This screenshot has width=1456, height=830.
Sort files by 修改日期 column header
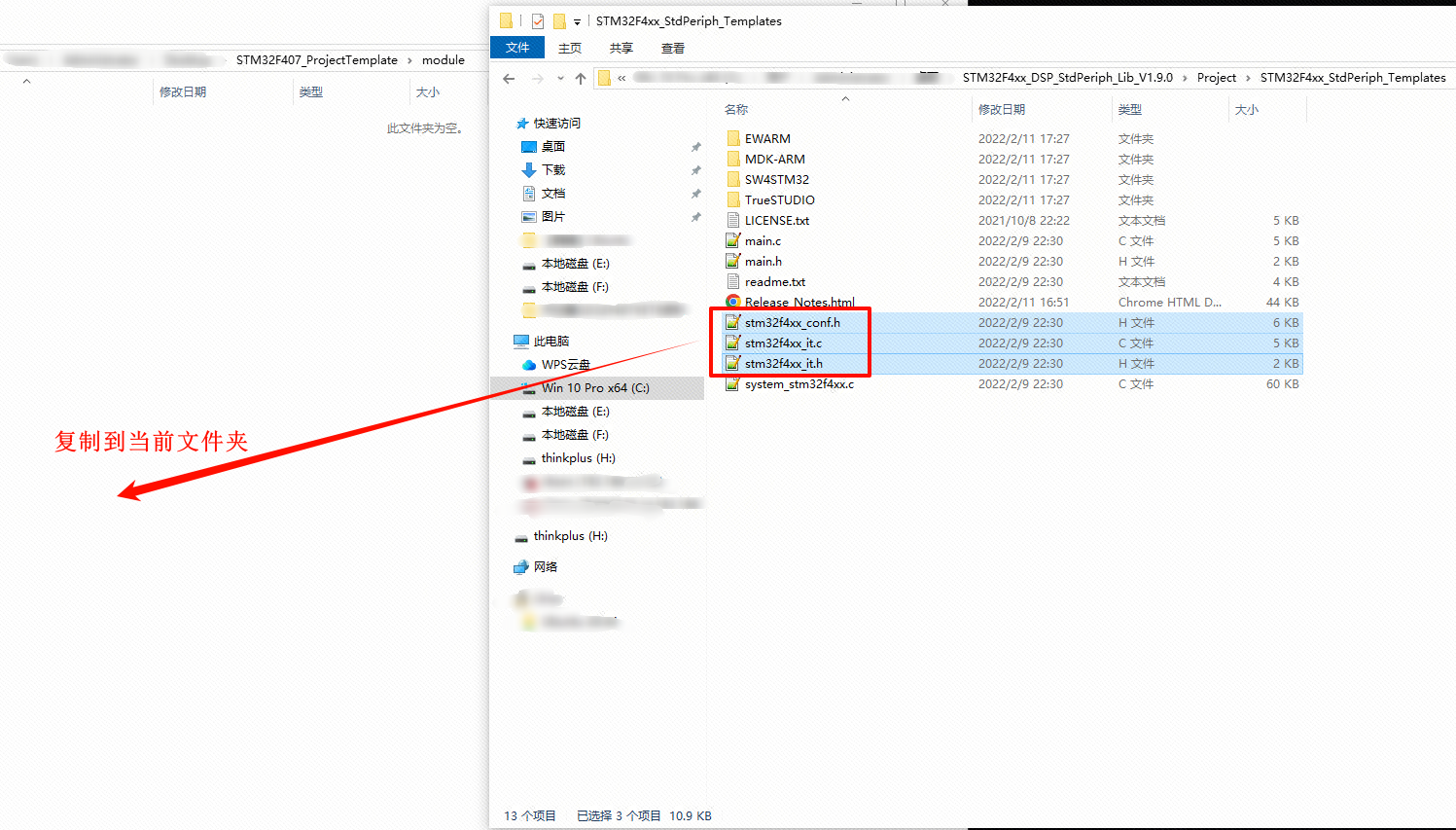pyautogui.click(x=1002, y=110)
